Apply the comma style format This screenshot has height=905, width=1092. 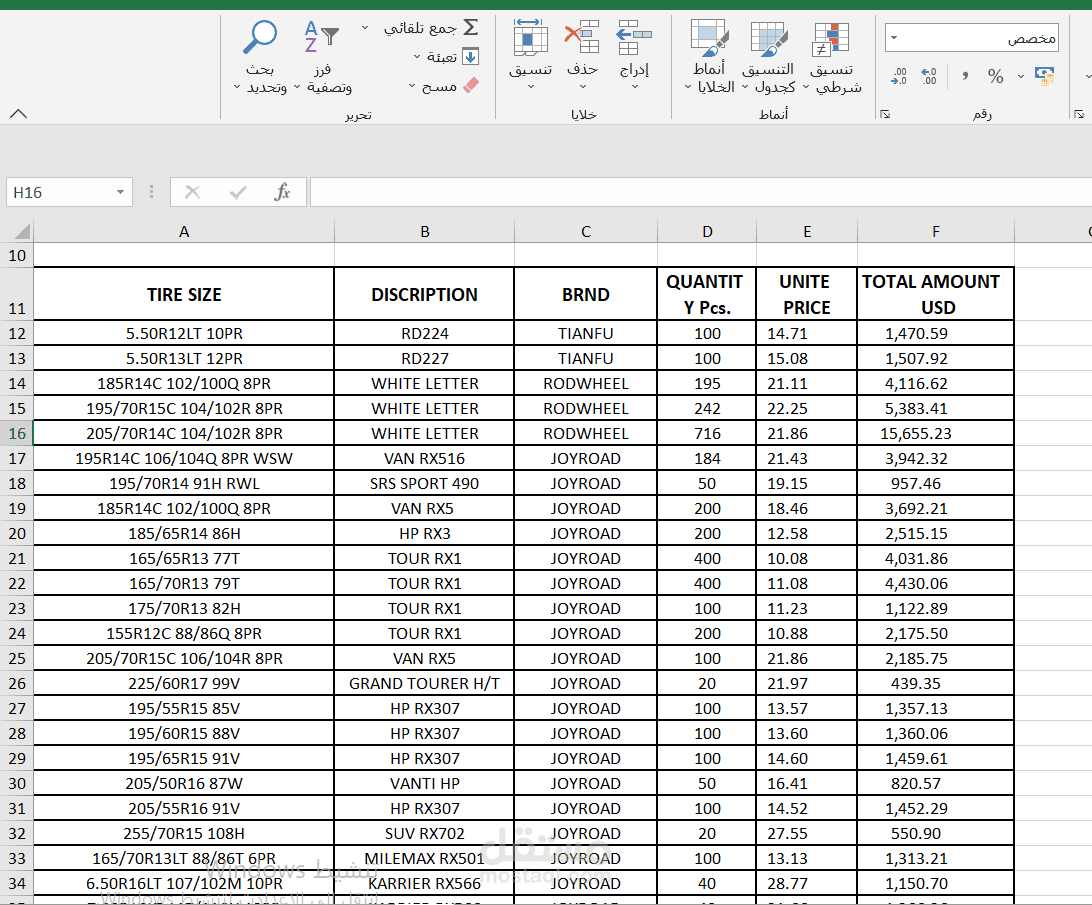[965, 75]
